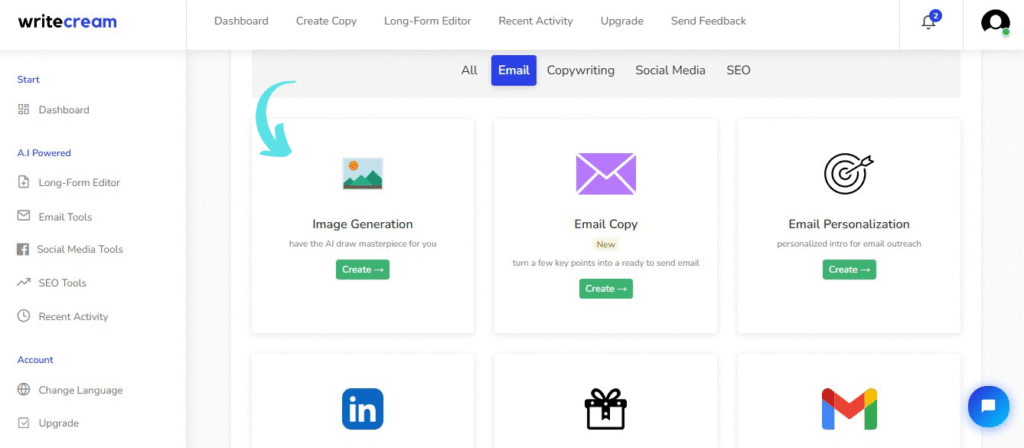Image resolution: width=1024 pixels, height=448 pixels.
Task: Click the gift box icon
Action: 605,409
